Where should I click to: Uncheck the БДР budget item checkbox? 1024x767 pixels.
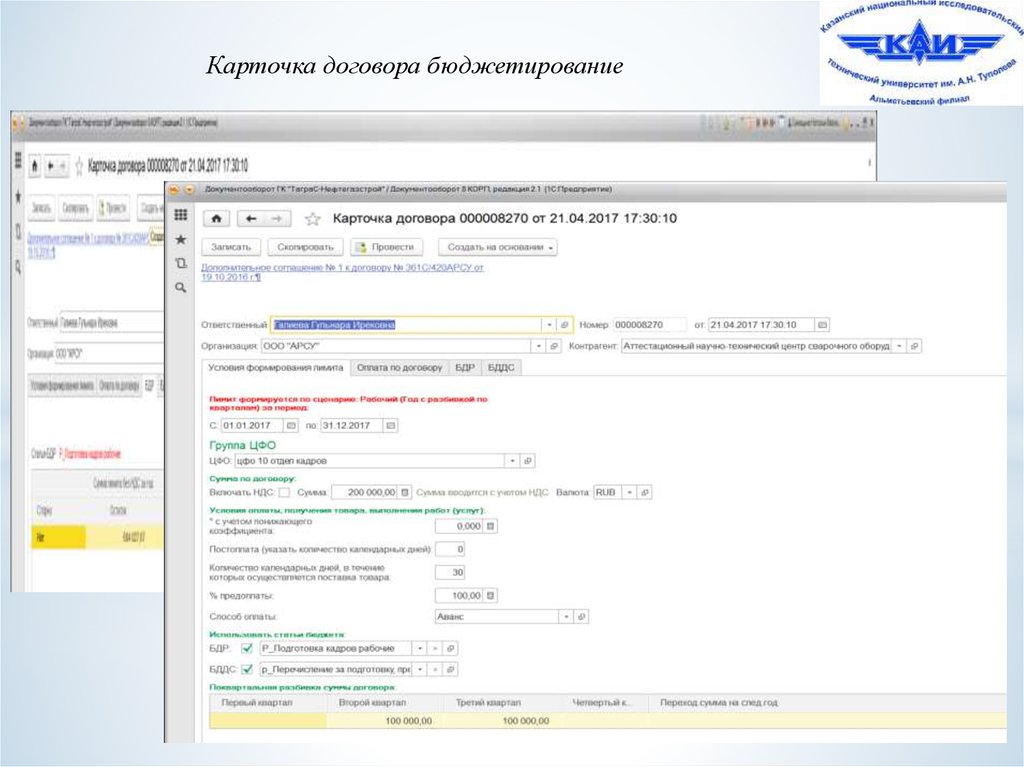(x=247, y=648)
